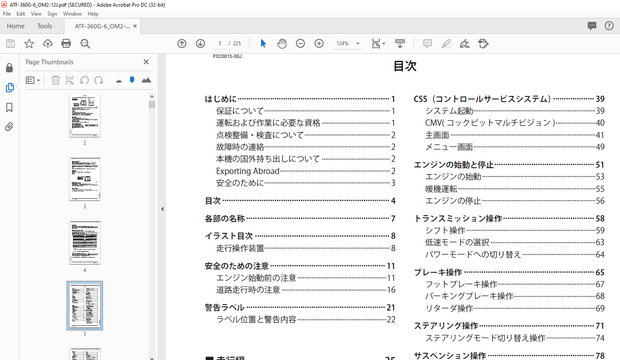
Task: Click the 'はじめに' contents entry
Action: point(220,99)
